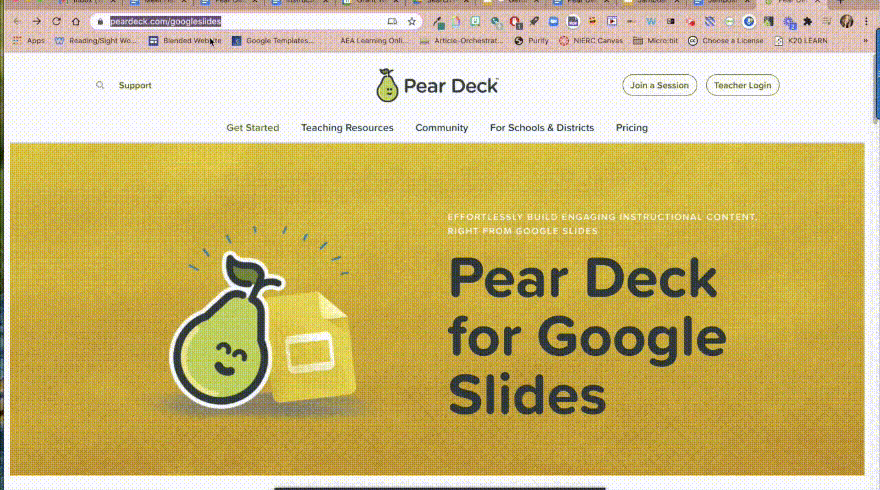Reload the page with the refresh icon
This screenshot has height=490, width=880.
(56, 21)
